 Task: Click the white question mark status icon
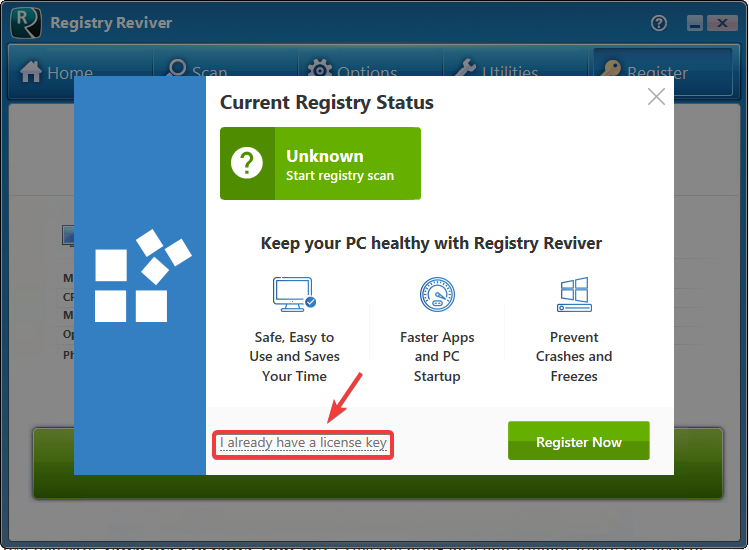pyautogui.click(x=246, y=163)
